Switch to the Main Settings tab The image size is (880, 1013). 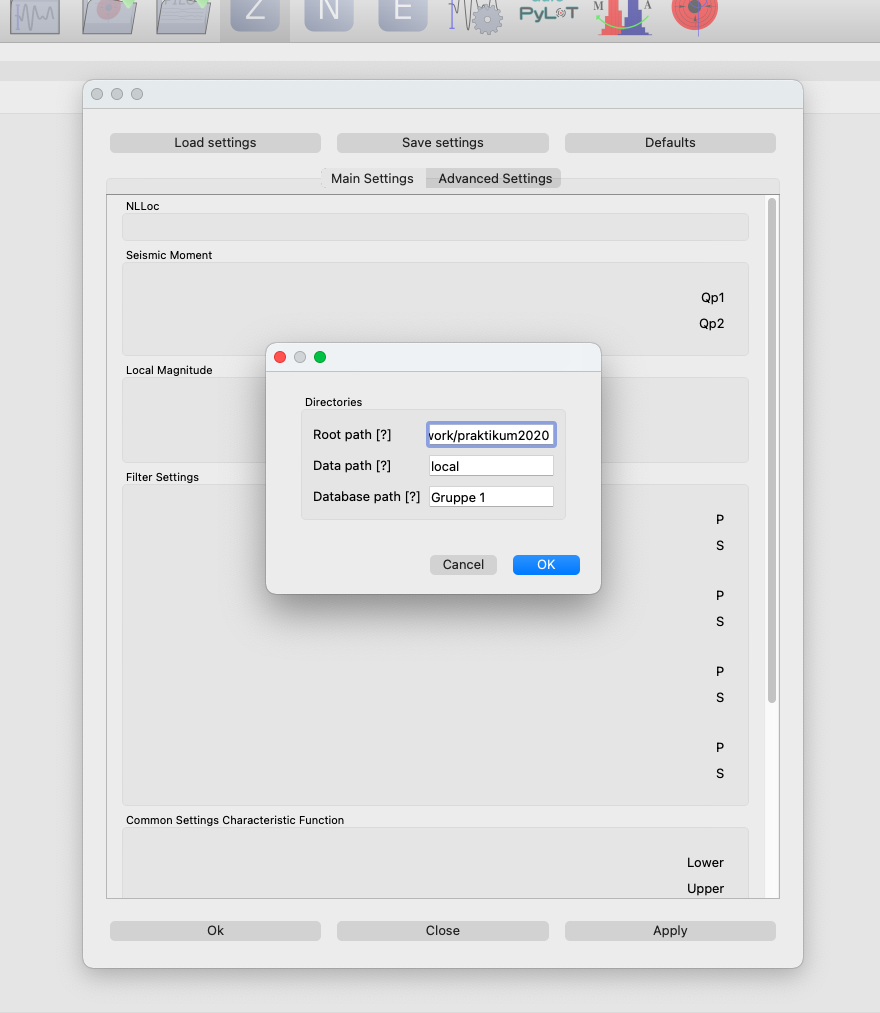pyautogui.click(x=372, y=178)
